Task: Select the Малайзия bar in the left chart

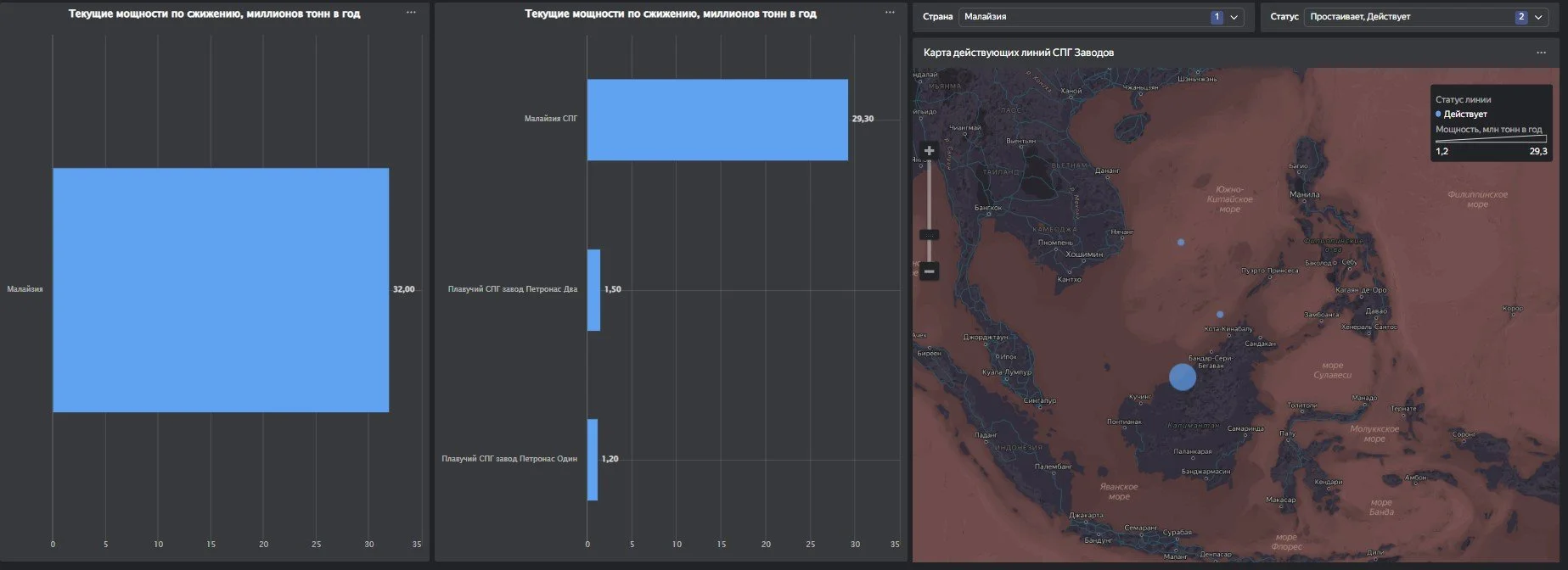Action: 221,290
